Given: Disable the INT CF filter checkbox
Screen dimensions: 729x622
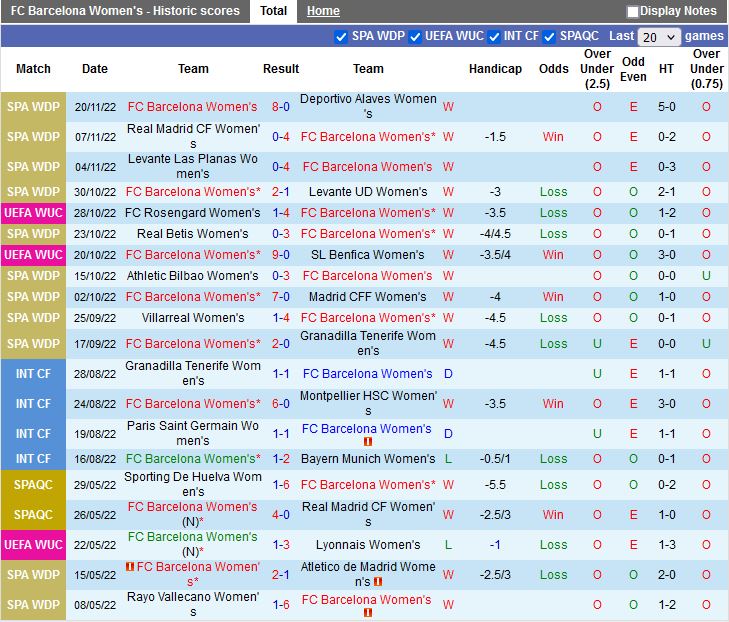Looking at the screenshot, I should pos(493,36).
